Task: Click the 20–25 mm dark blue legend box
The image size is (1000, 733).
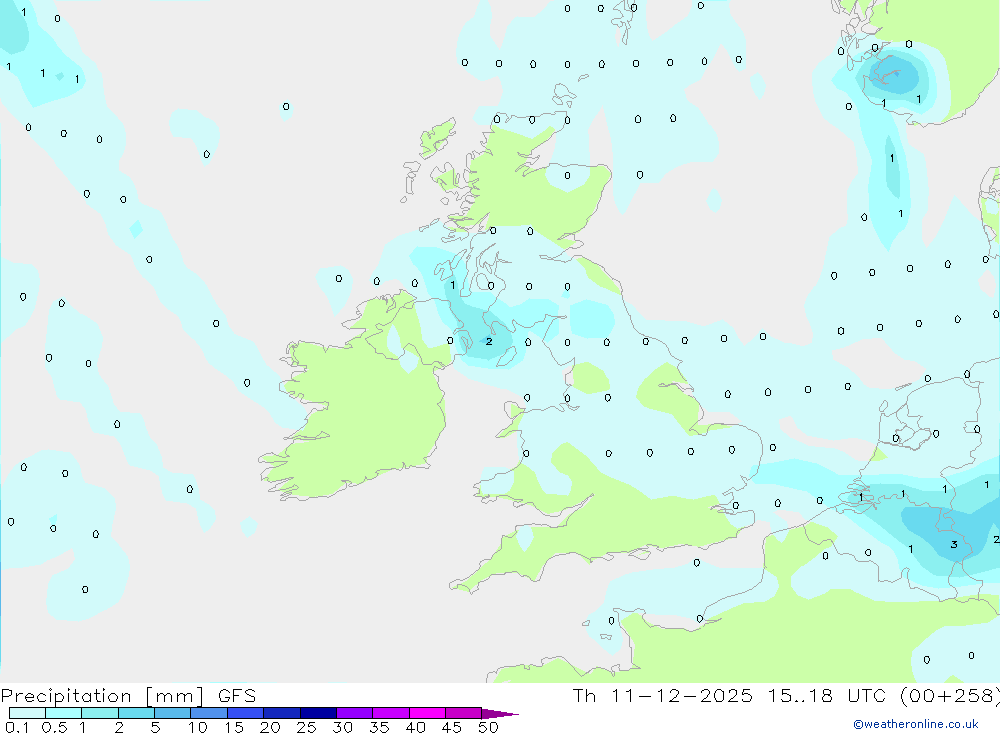Action: 281,713
